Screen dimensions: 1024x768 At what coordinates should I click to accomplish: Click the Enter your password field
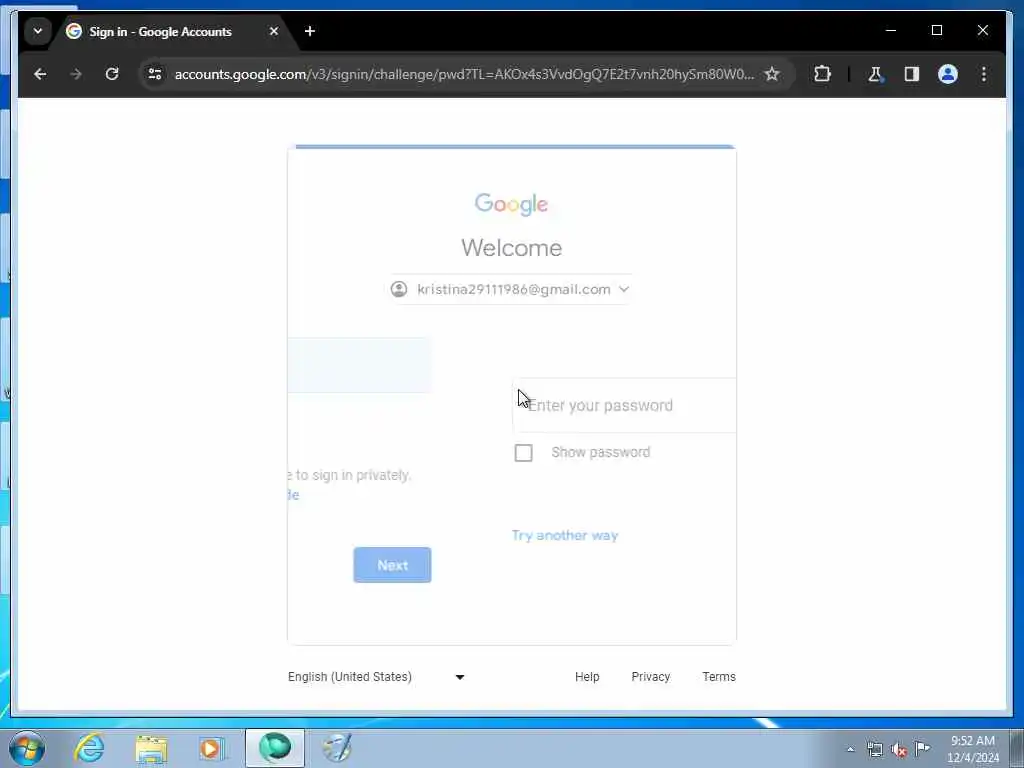coord(624,405)
